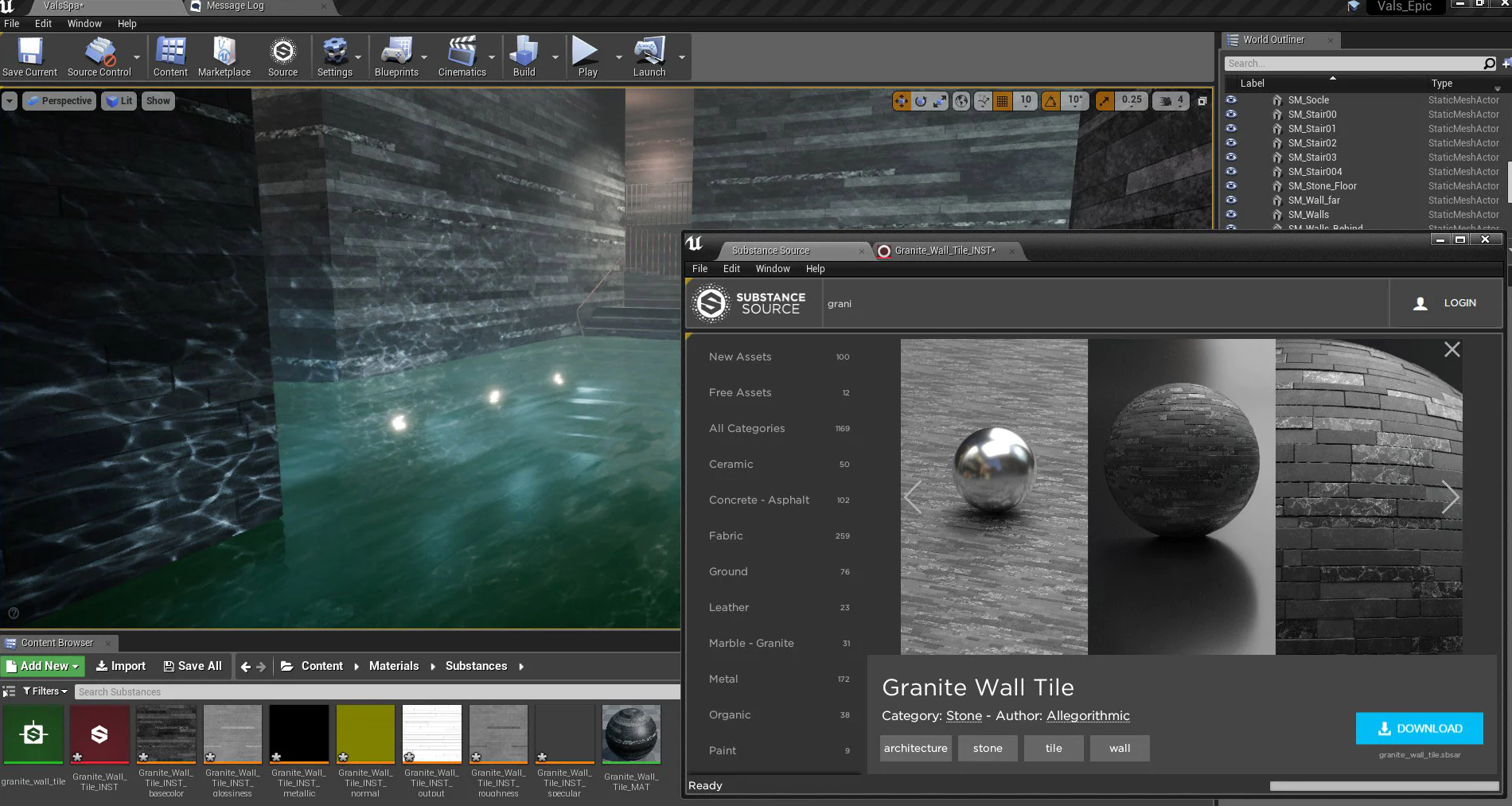The height and width of the screenshot is (806, 1512).
Task: Open the Add New dropdown in Content Browser
Action: coord(43,666)
